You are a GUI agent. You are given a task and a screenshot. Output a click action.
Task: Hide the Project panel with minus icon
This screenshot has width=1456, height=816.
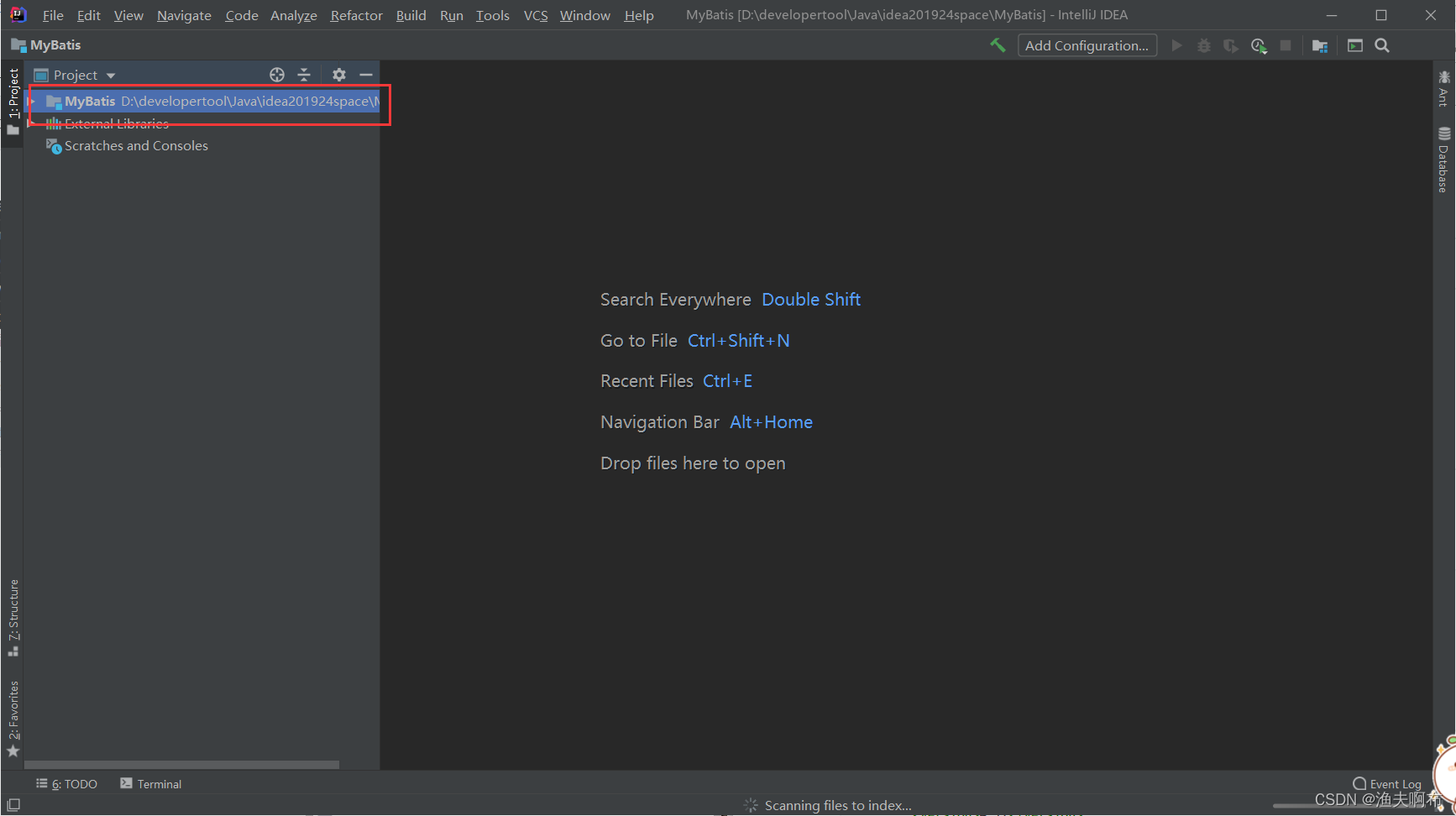coord(366,75)
